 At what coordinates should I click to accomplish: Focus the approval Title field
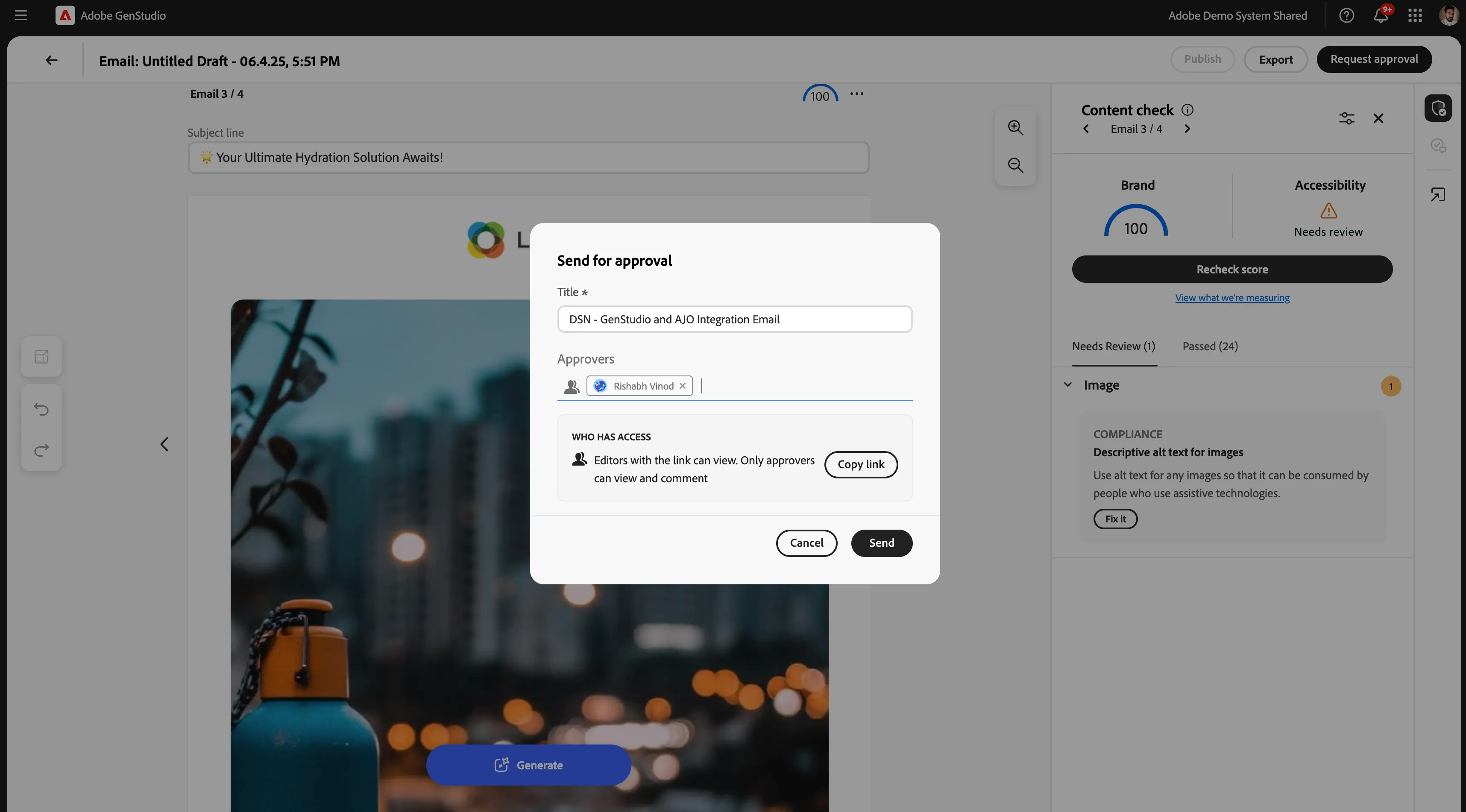[735, 319]
